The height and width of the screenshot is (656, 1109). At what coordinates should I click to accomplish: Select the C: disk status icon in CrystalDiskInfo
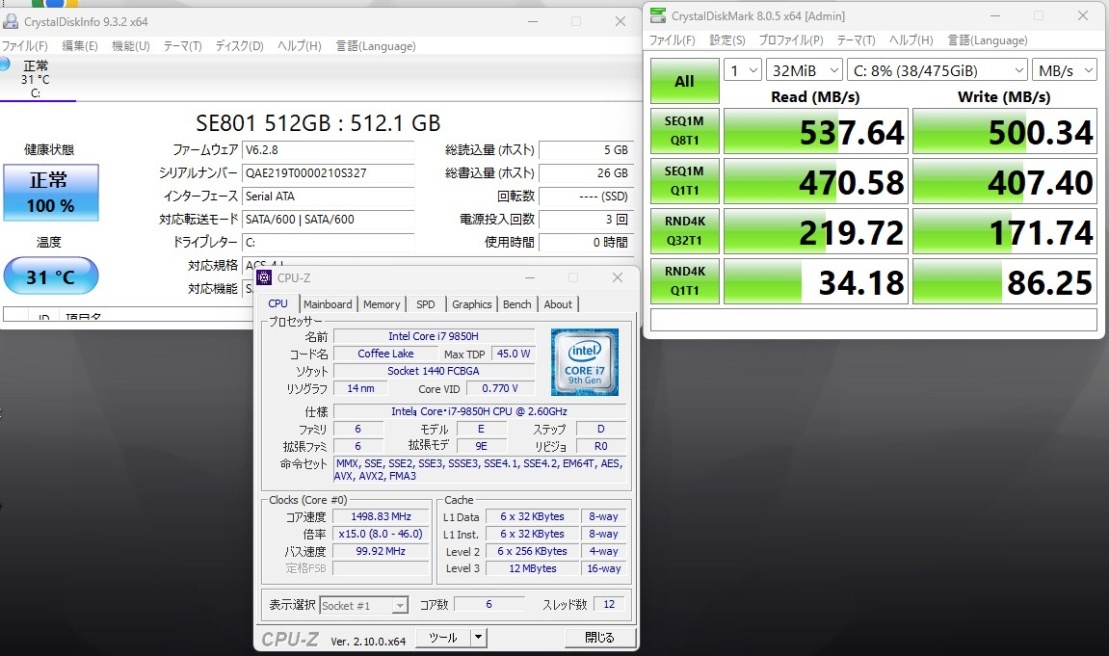pos(35,78)
